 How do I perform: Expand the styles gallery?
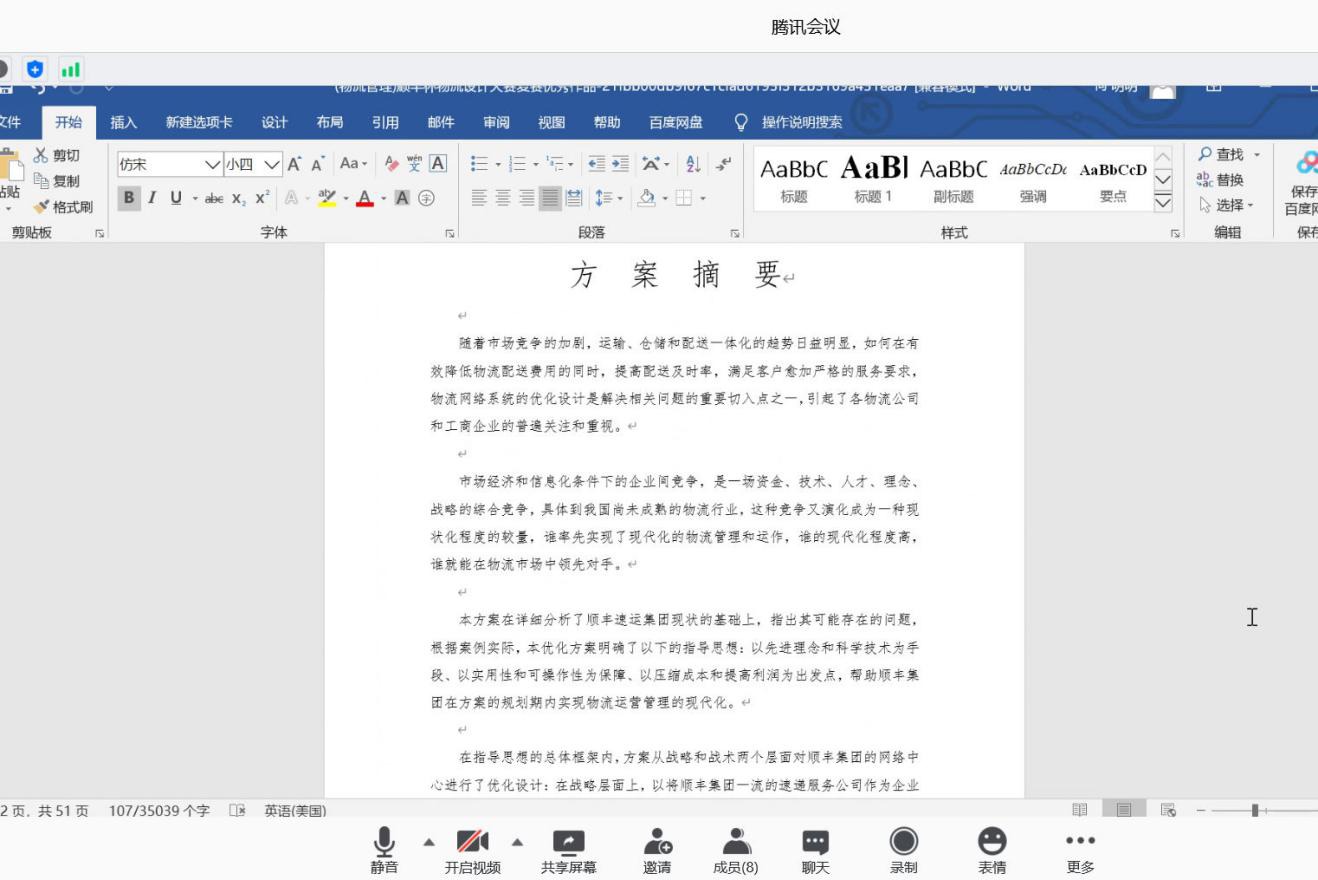click(x=1163, y=203)
